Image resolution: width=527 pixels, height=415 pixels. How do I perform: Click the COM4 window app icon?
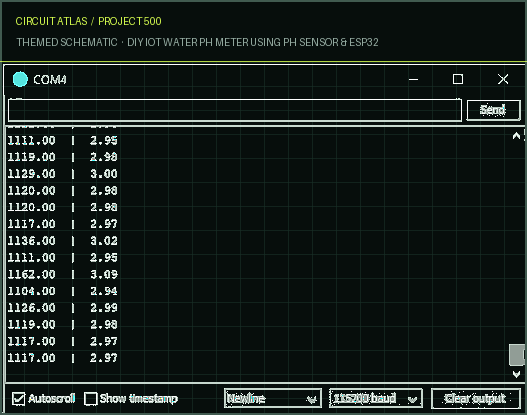[20, 79]
